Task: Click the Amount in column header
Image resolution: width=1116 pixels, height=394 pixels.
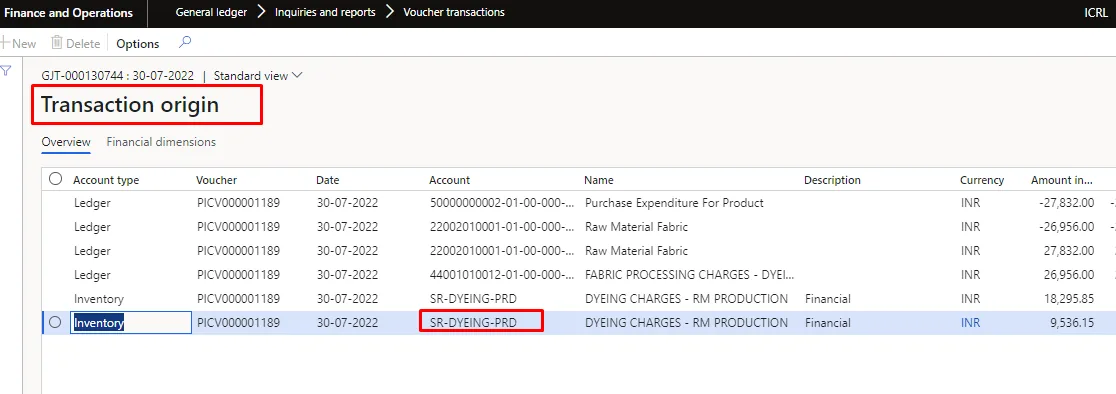Action: (1061, 180)
